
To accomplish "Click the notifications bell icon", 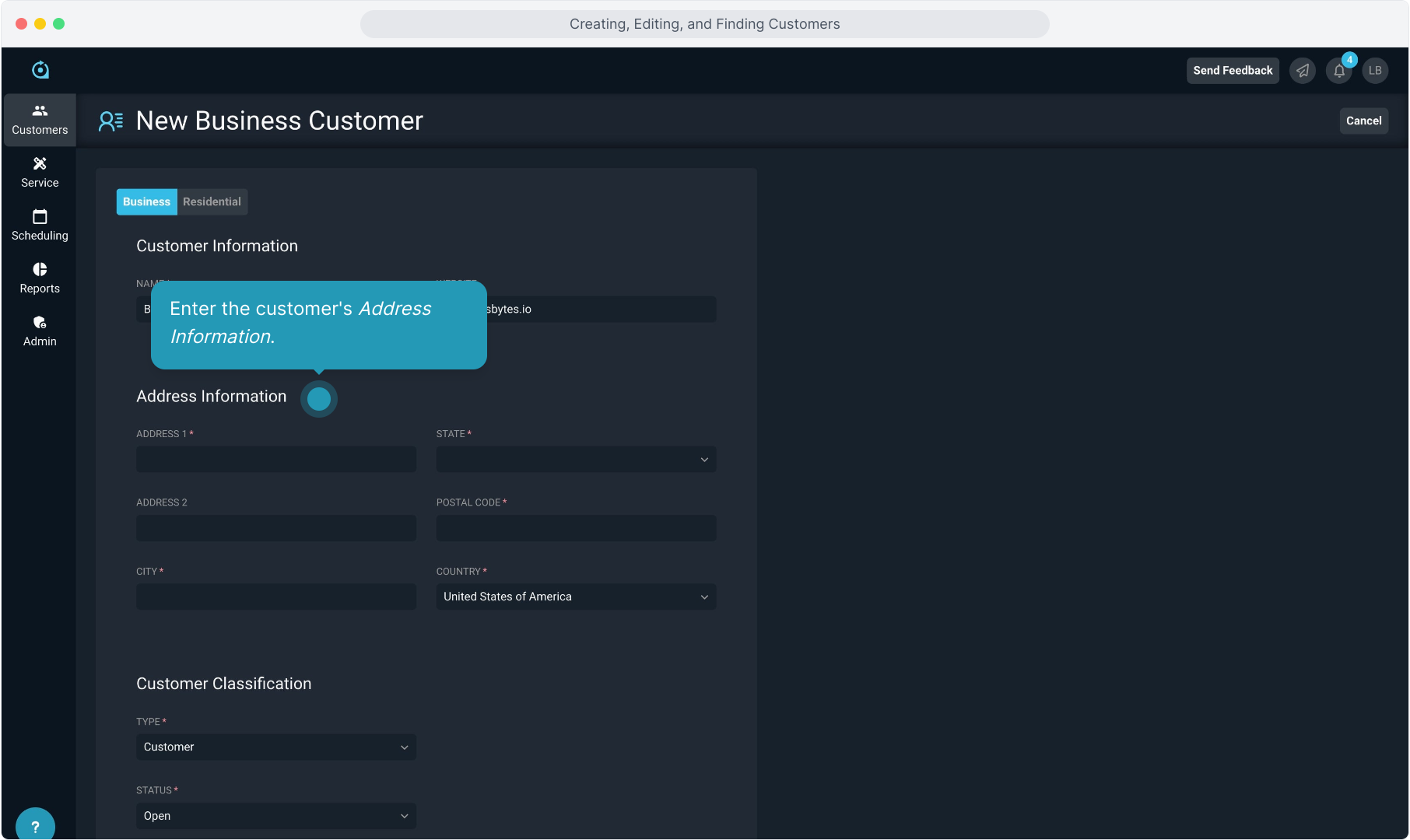I will pyautogui.click(x=1338, y=71).
